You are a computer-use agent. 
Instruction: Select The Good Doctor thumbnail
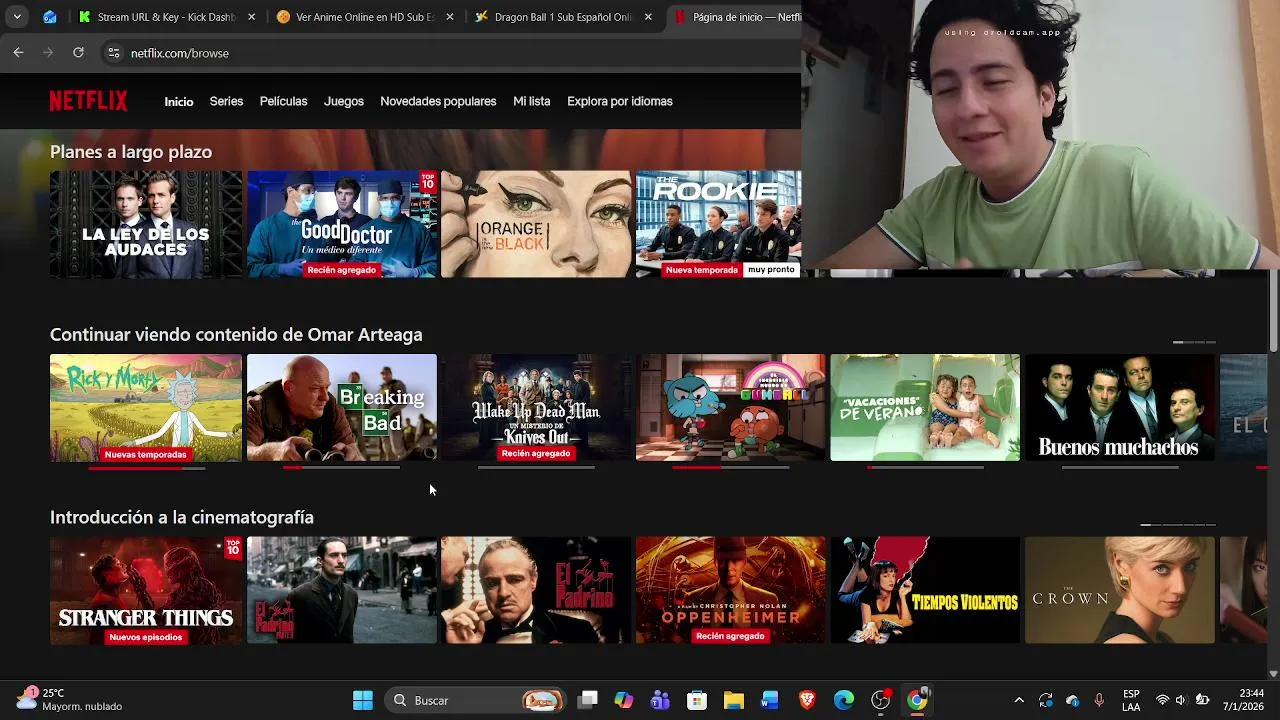(342, 224)
